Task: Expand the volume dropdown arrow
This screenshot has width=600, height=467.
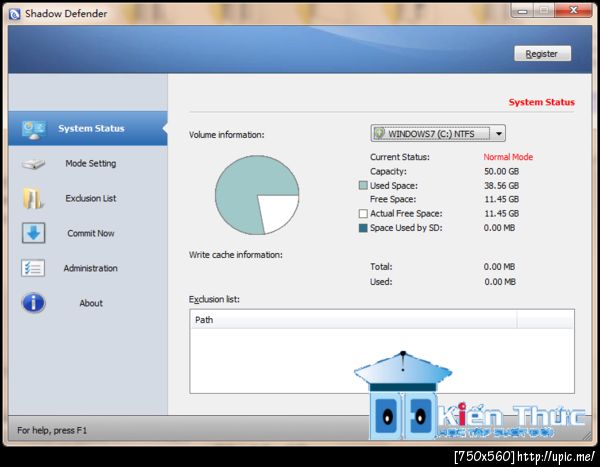Action: point(499,134)
